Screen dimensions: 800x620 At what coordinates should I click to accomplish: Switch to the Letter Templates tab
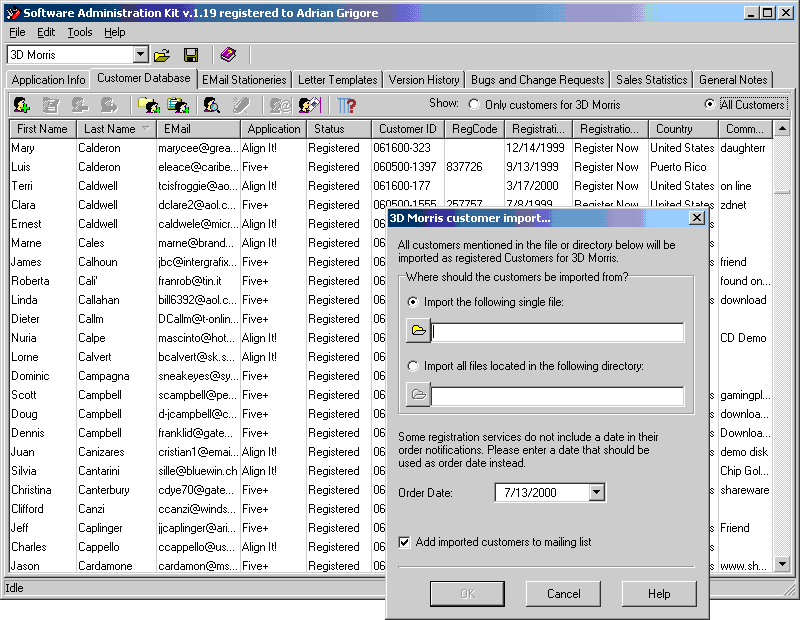pos(337,80)
